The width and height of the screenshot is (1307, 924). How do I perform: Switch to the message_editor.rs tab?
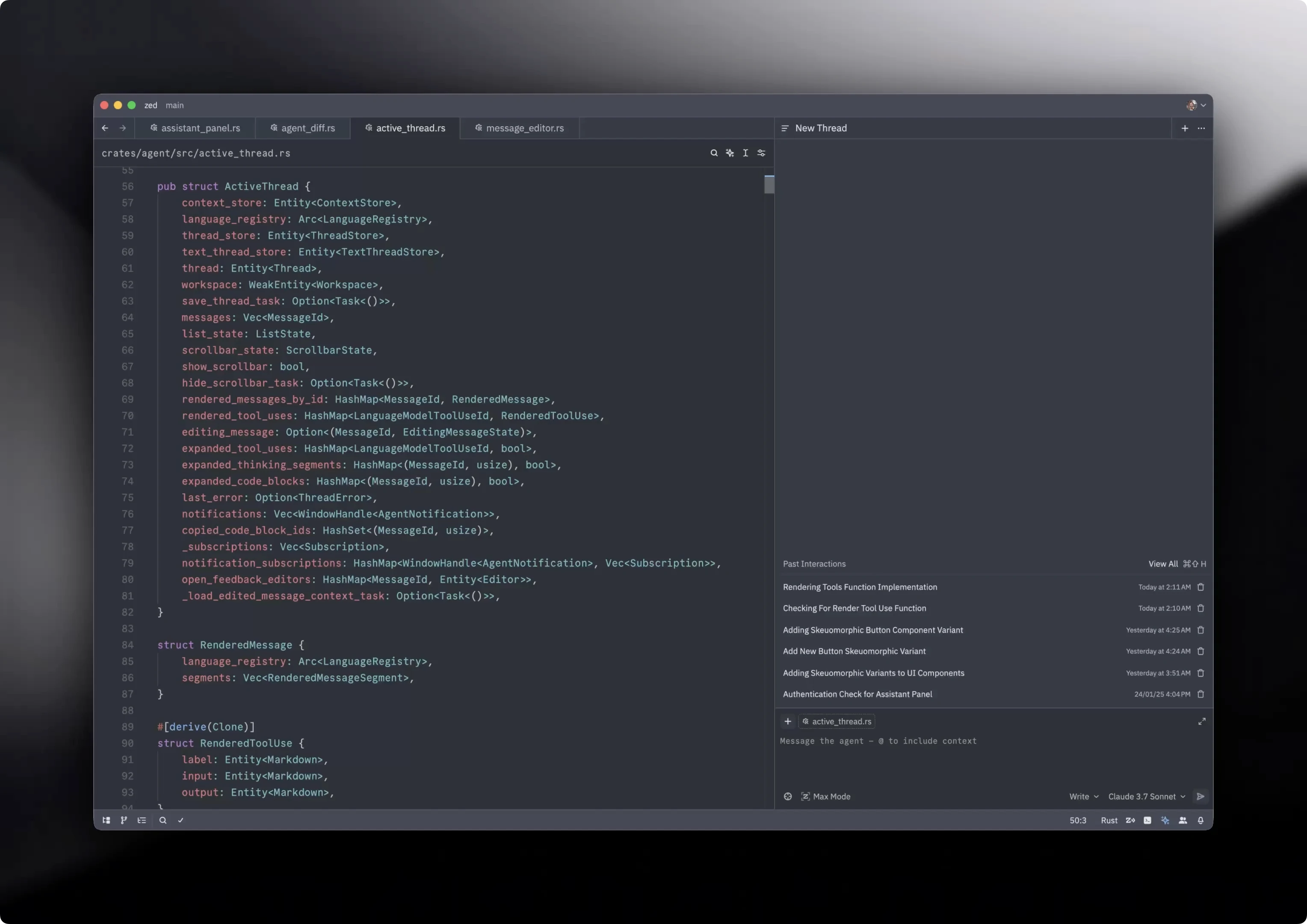click(x=519, y=128)
